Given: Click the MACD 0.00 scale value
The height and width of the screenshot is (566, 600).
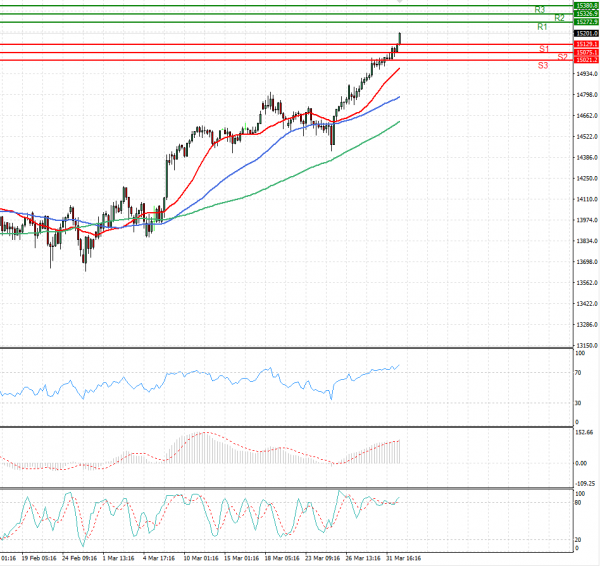Looking at the screenshot, I should (581, 463).
